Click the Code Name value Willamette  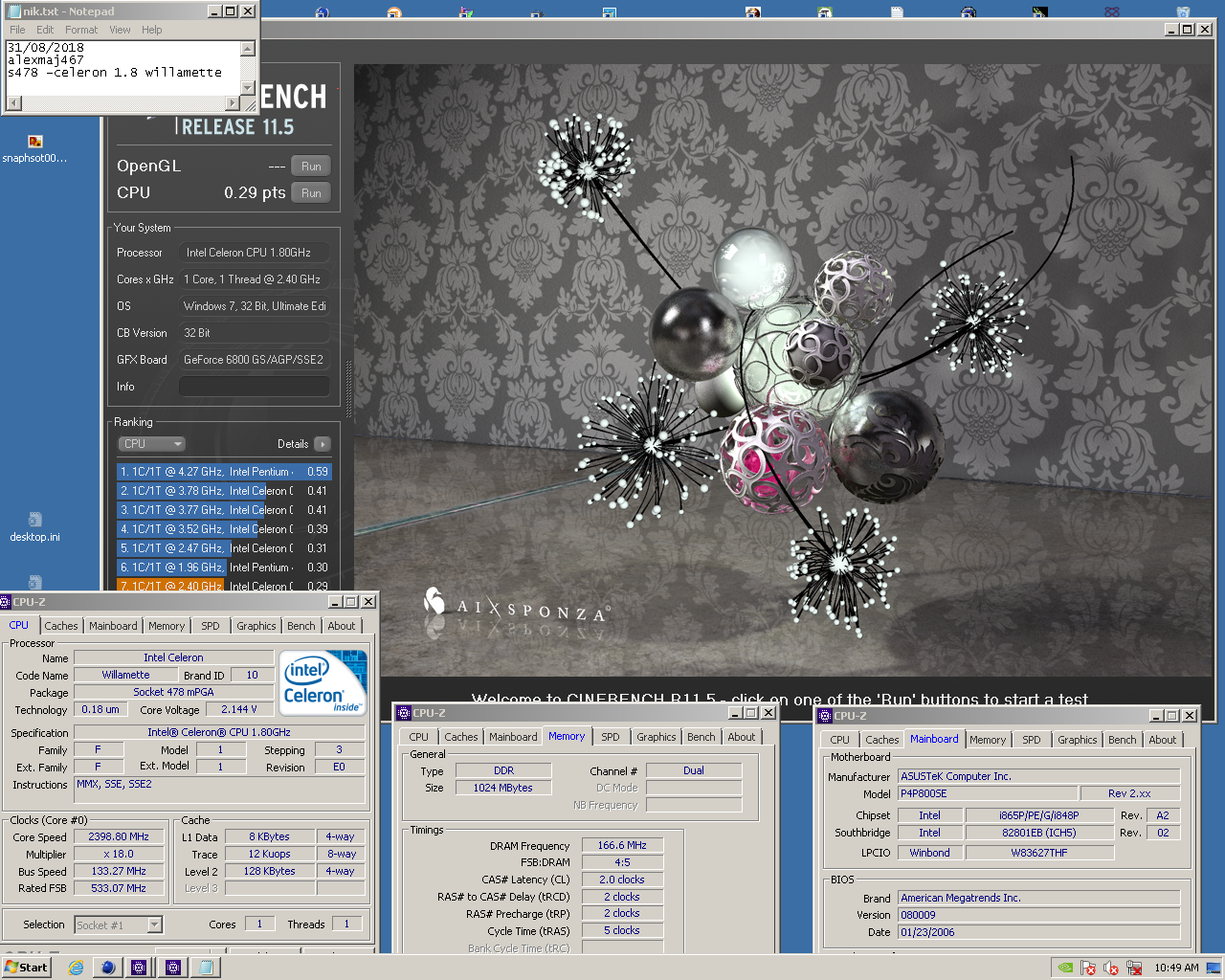[125, 675]
